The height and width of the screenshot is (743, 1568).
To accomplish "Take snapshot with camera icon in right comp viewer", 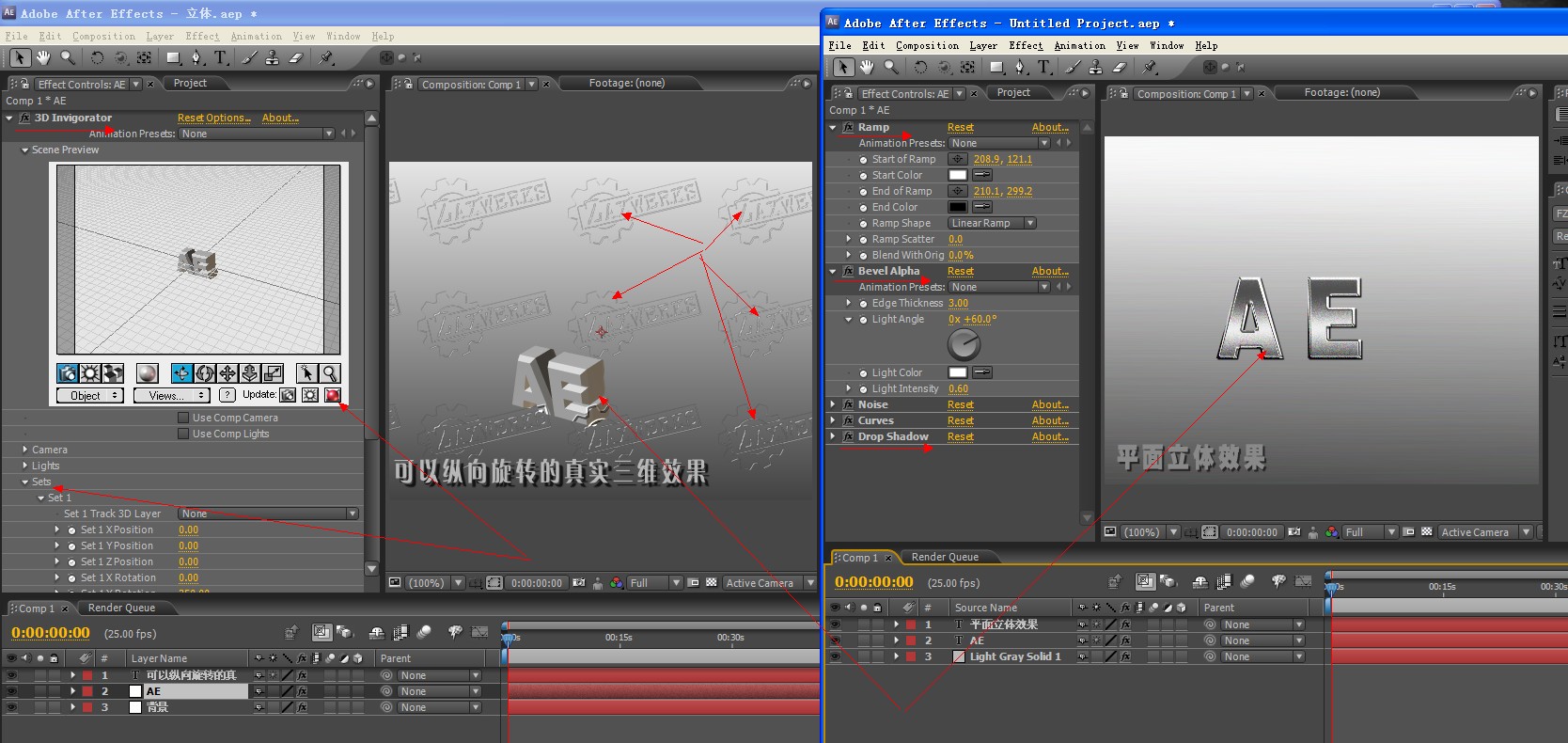I will (1294, 531).
